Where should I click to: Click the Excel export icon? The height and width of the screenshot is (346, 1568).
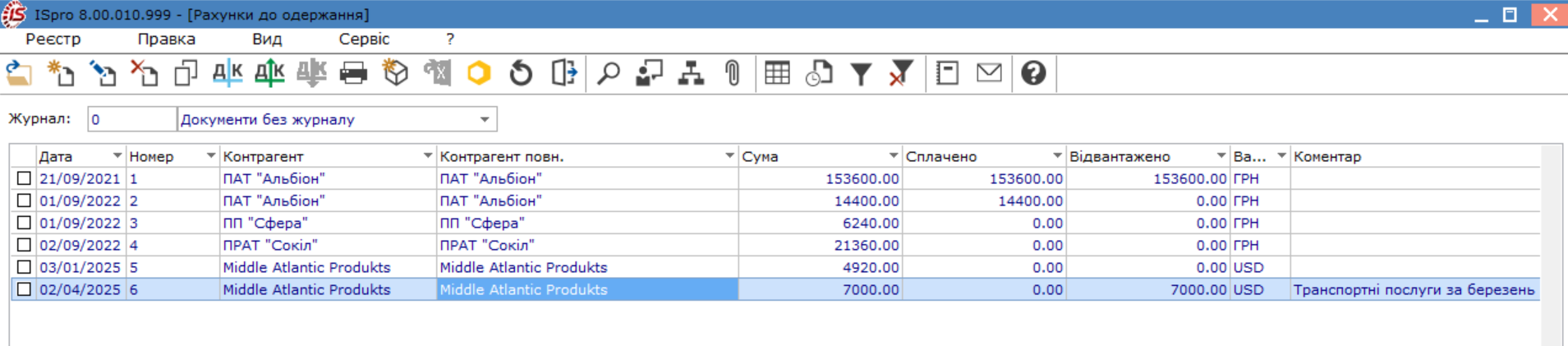(437, 74)
